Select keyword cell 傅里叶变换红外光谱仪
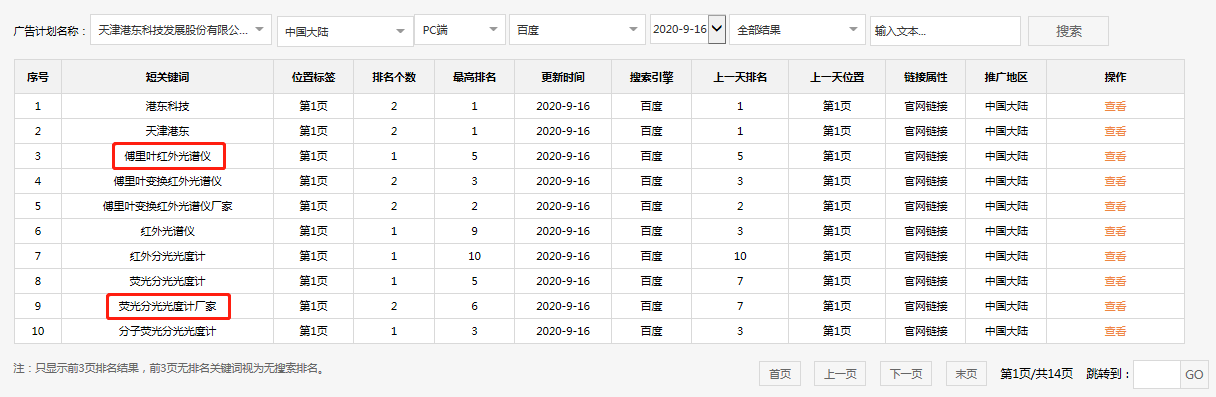 pos(167,181)
